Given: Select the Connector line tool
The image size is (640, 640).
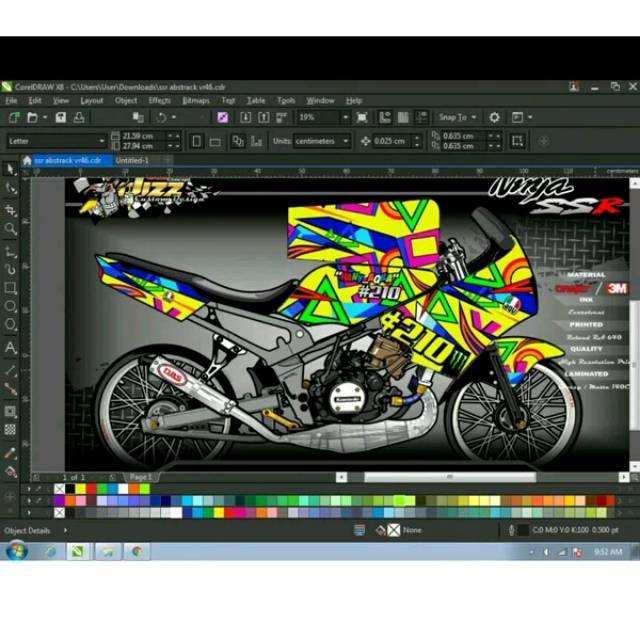Looking at the screenshot, I should click(x=10, y=389).
